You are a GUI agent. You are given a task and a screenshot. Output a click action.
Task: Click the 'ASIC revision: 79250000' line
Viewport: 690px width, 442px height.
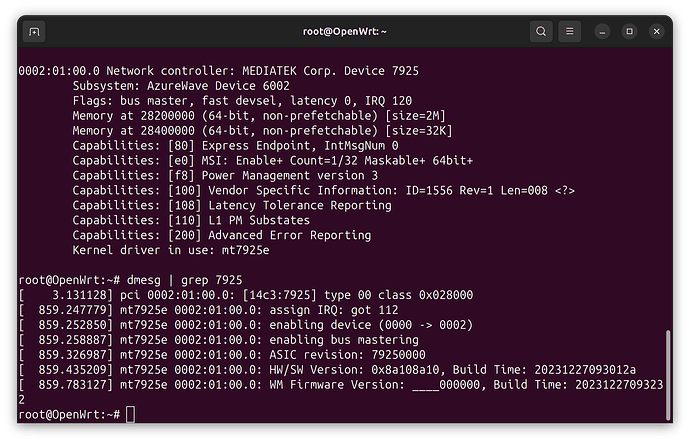(222, 355)
